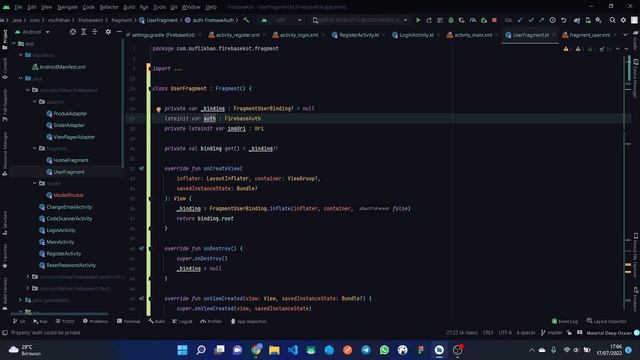Collapse the manifests folder in project tree
The width and height of the screenshot is (640, 360).
pyautogui.click(x=21, y=55)
